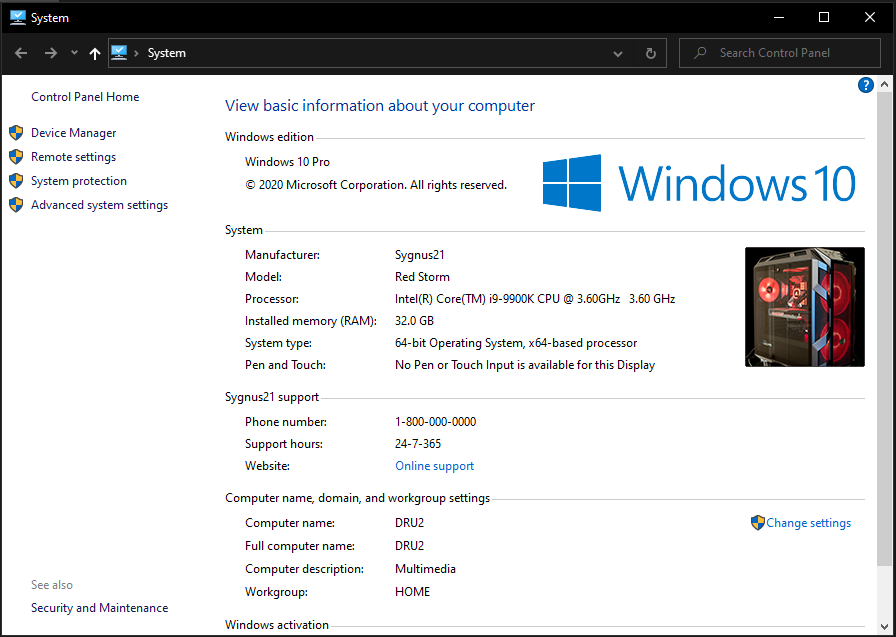Viewport: 896px width, 637px height.
Task: Go back using the Back arrow
Action: [x=21, y=53]
